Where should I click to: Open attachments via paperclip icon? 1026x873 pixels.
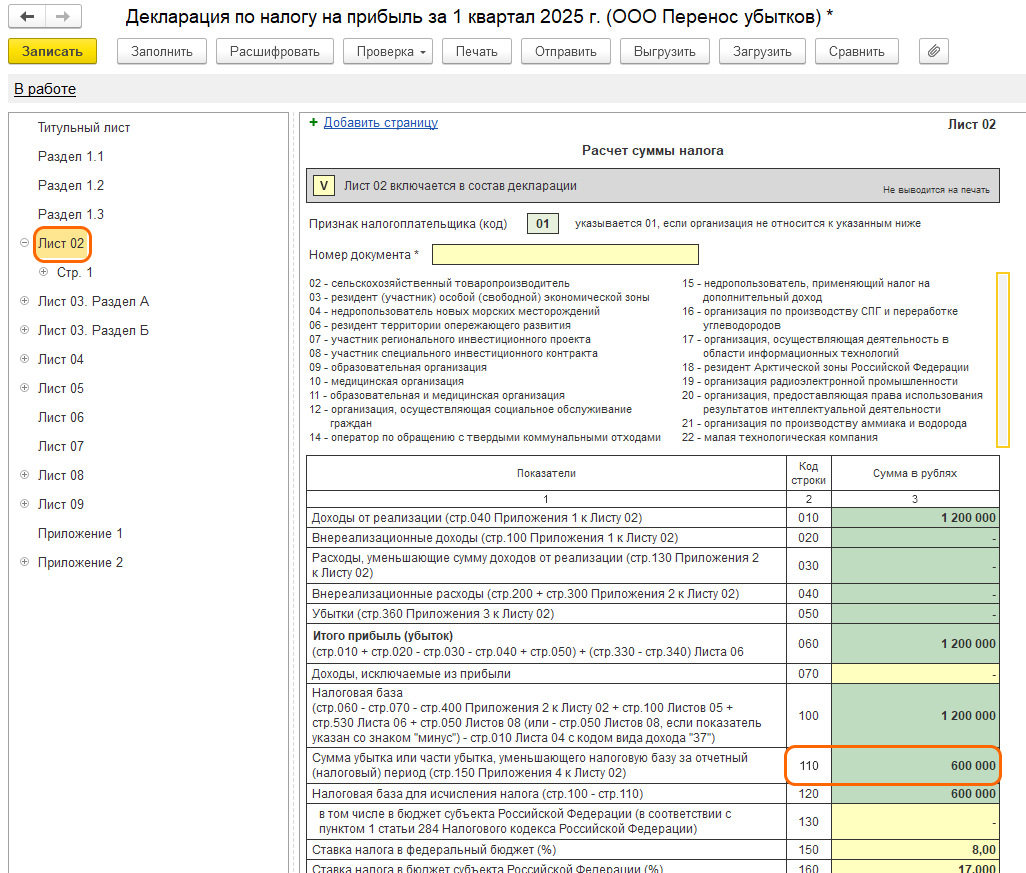[933, 51]
